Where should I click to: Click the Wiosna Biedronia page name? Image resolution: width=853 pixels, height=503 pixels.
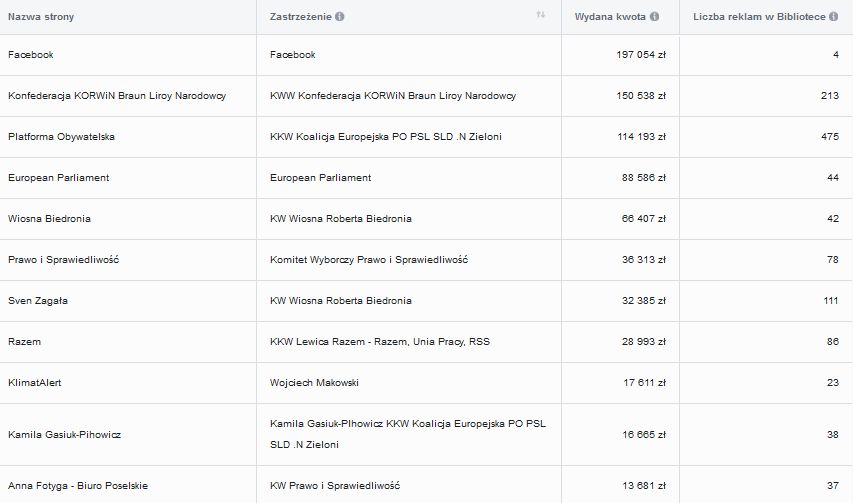[x=49, y=219]
